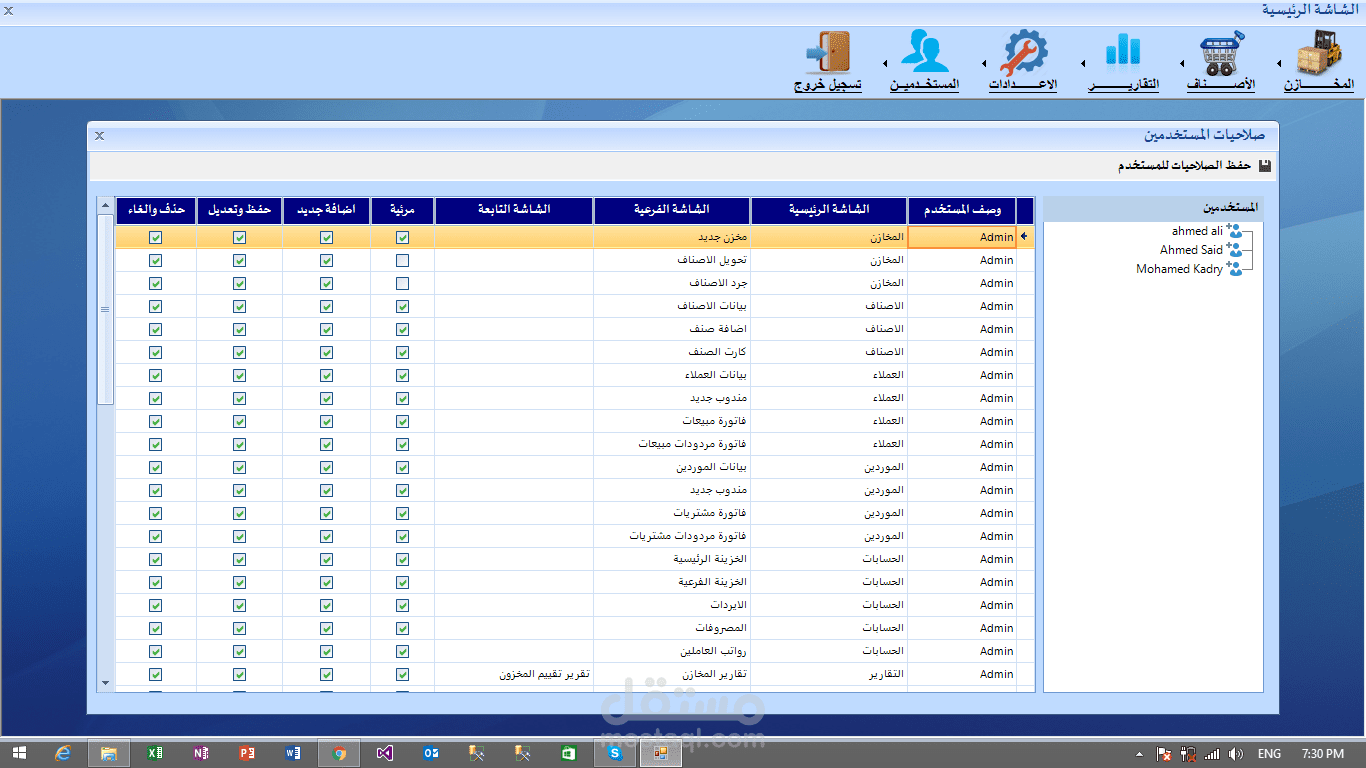Uncheck حذف والغاء for the مخزن جديد row
Image resolution: width=1366 pixels, height=768 pixels.
coord(155,237)
